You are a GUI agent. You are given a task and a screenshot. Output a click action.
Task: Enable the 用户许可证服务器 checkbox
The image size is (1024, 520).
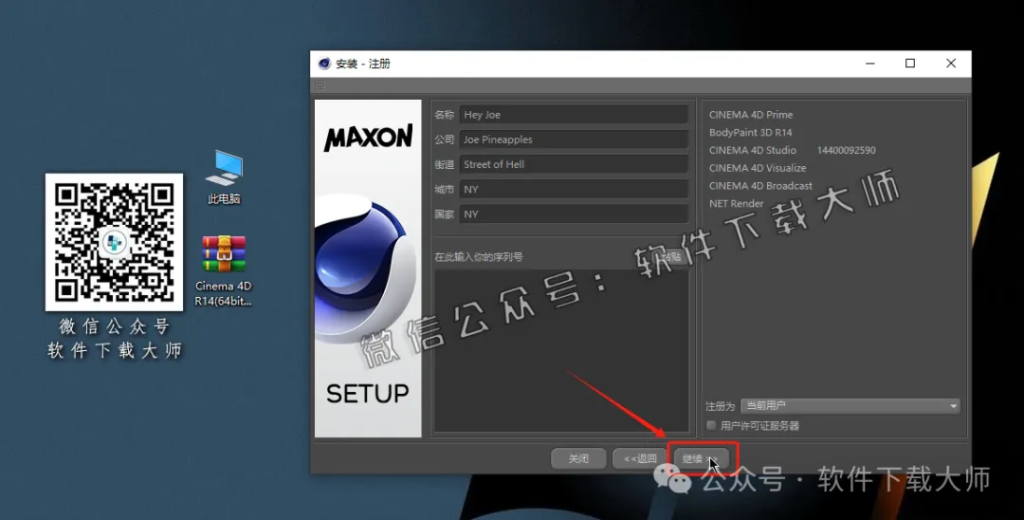(711, 425)
